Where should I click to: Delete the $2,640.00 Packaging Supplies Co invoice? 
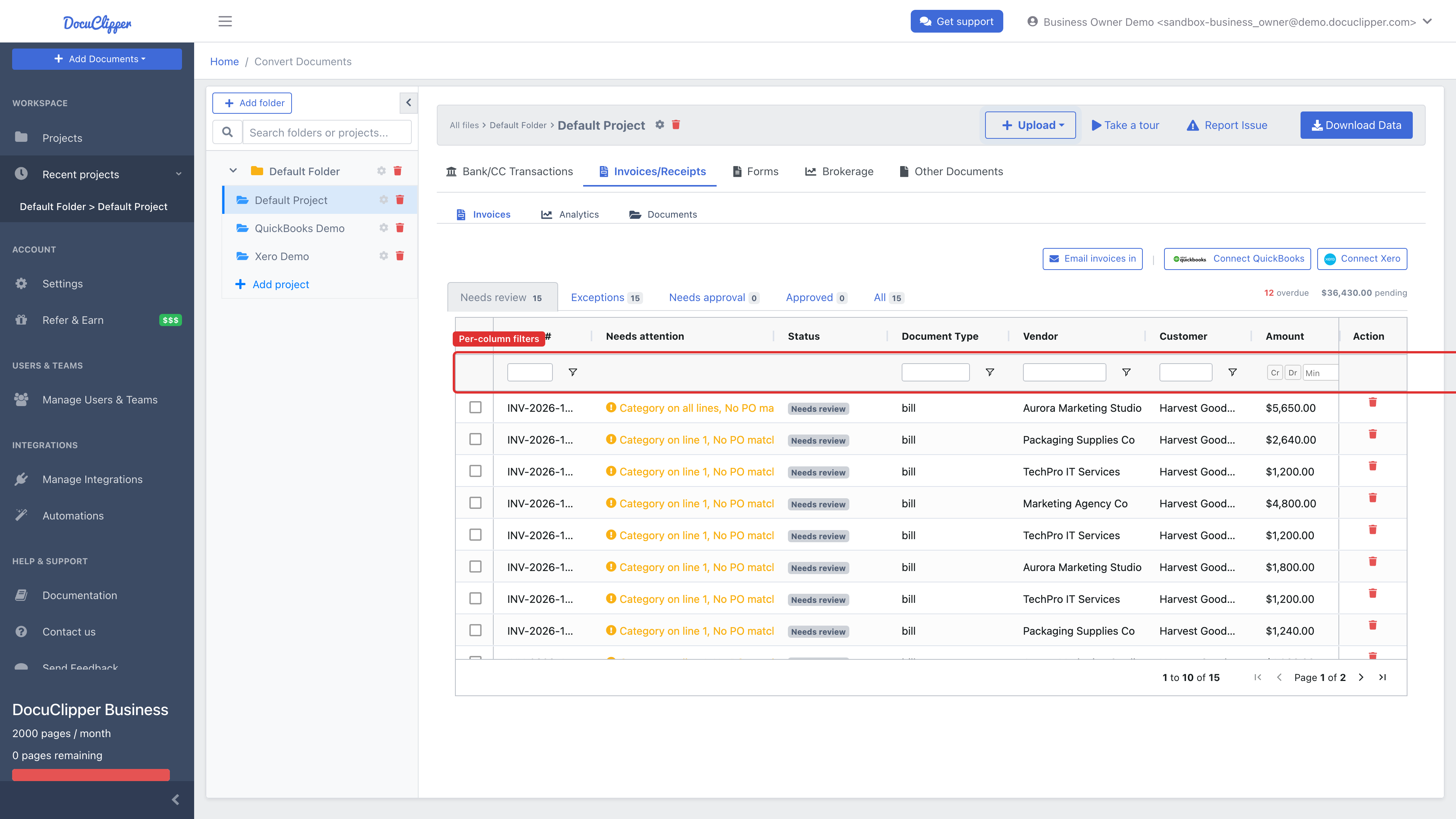pos(1372,434)
